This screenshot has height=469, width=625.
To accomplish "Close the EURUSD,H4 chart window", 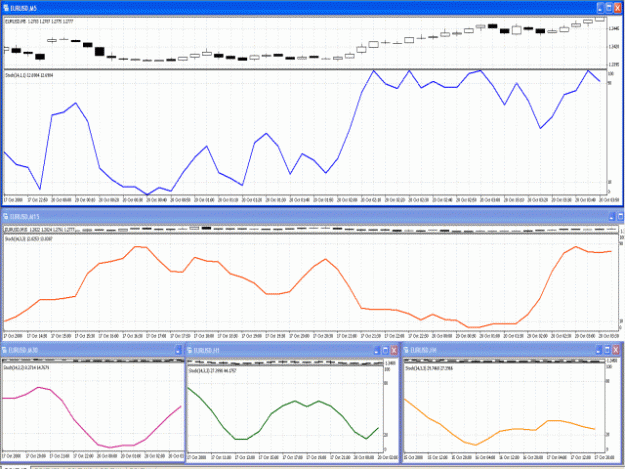I will tap(616, 350).
